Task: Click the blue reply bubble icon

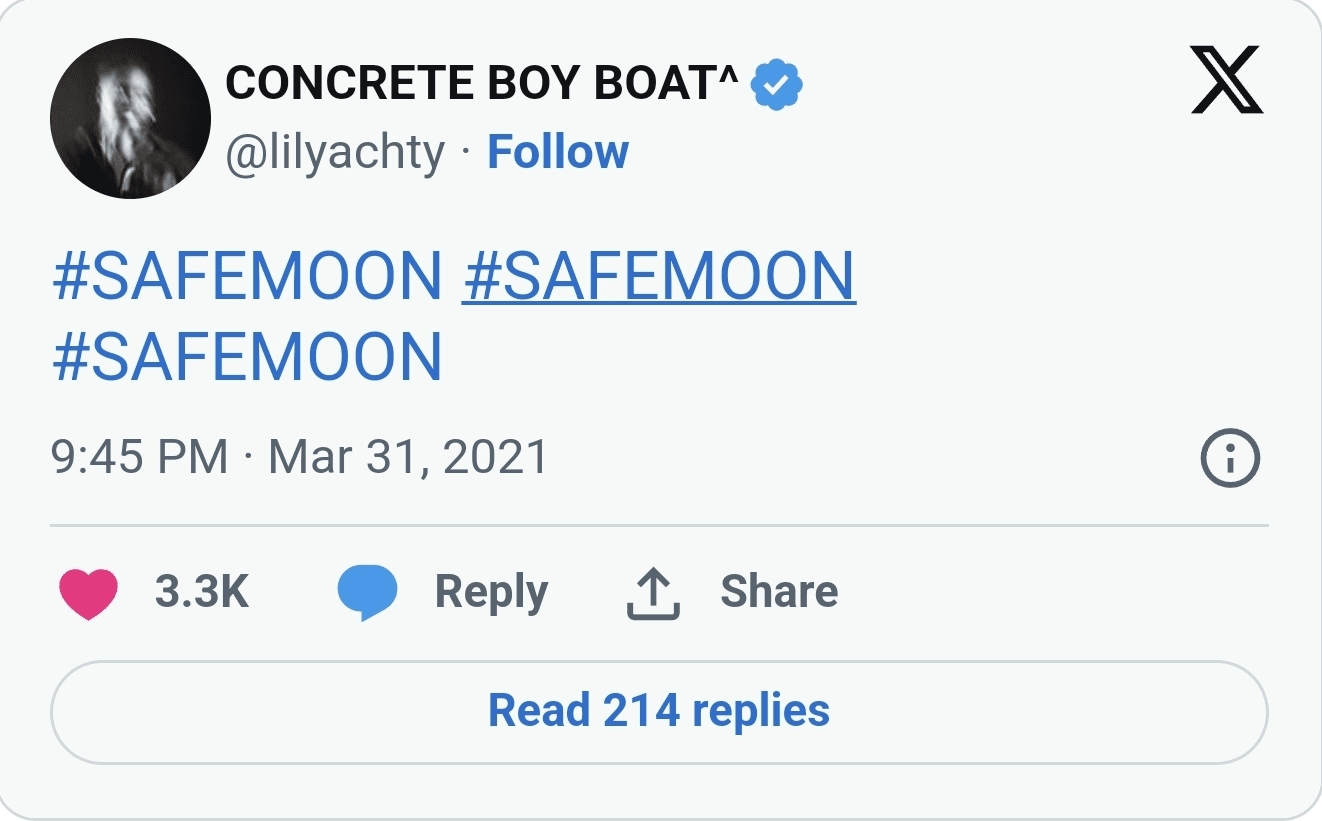Action: pyautogui.click(x=367, y=592)
